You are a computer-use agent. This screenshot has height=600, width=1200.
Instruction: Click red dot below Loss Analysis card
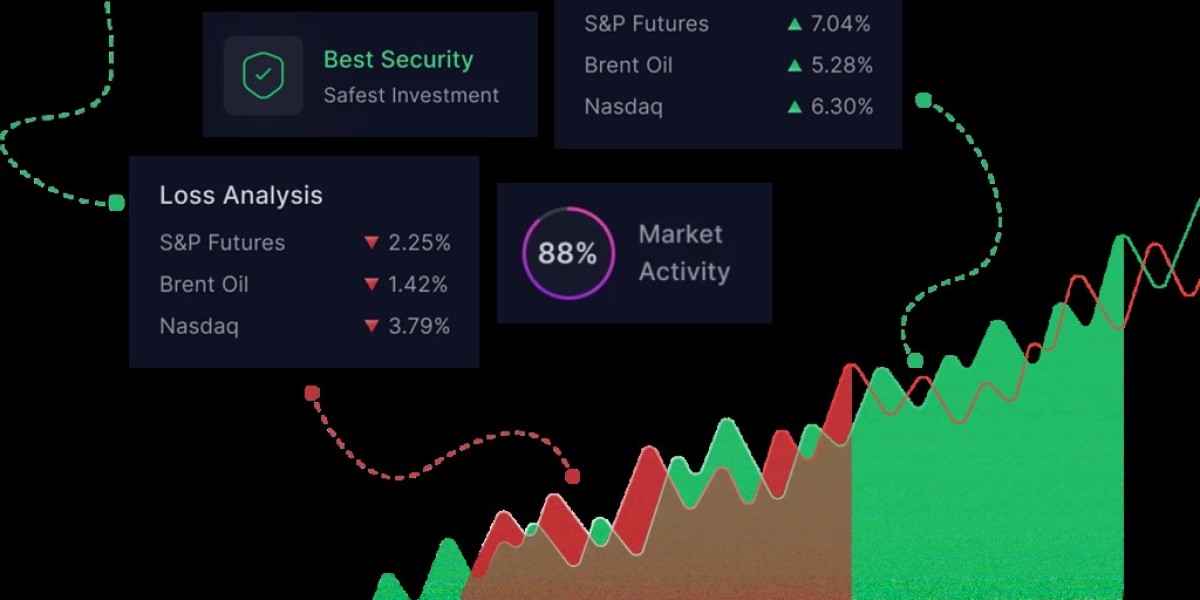(x=312, y=393)
